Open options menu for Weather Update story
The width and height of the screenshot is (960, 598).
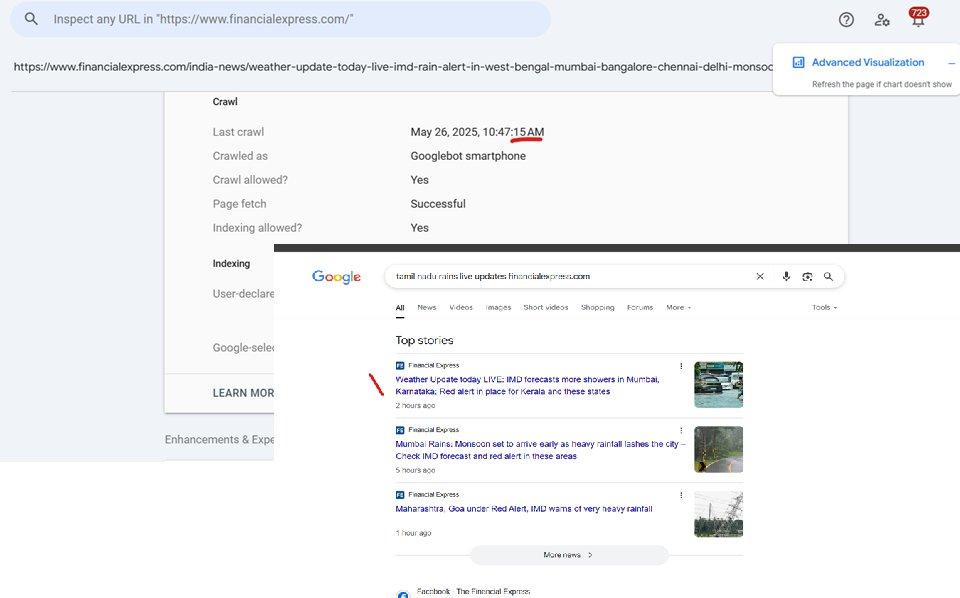point(681,366)
